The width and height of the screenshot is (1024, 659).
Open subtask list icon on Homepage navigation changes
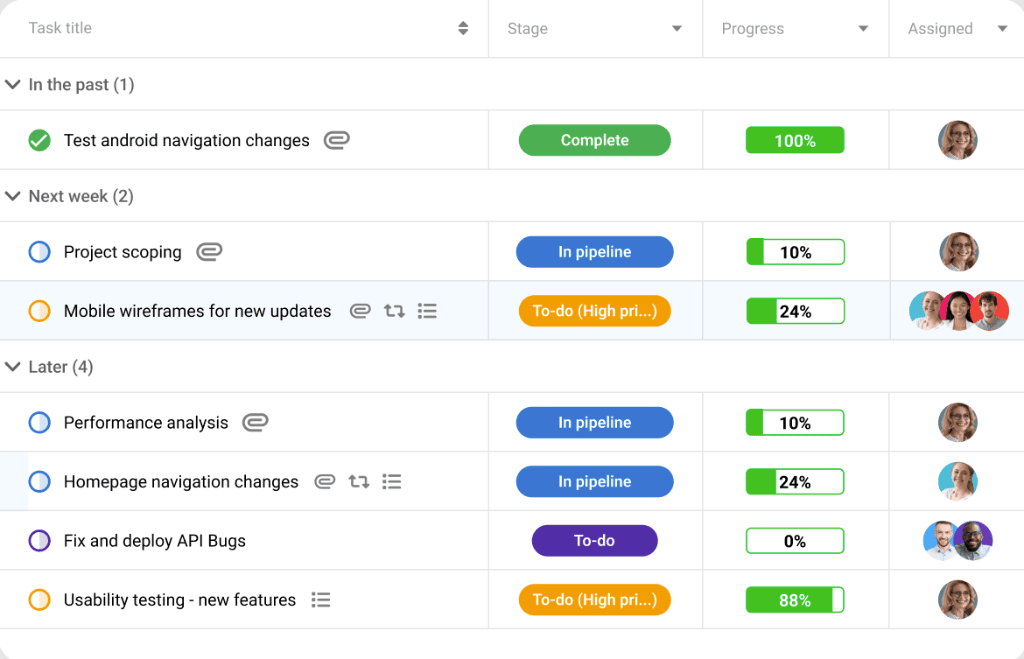coord(392,482)
